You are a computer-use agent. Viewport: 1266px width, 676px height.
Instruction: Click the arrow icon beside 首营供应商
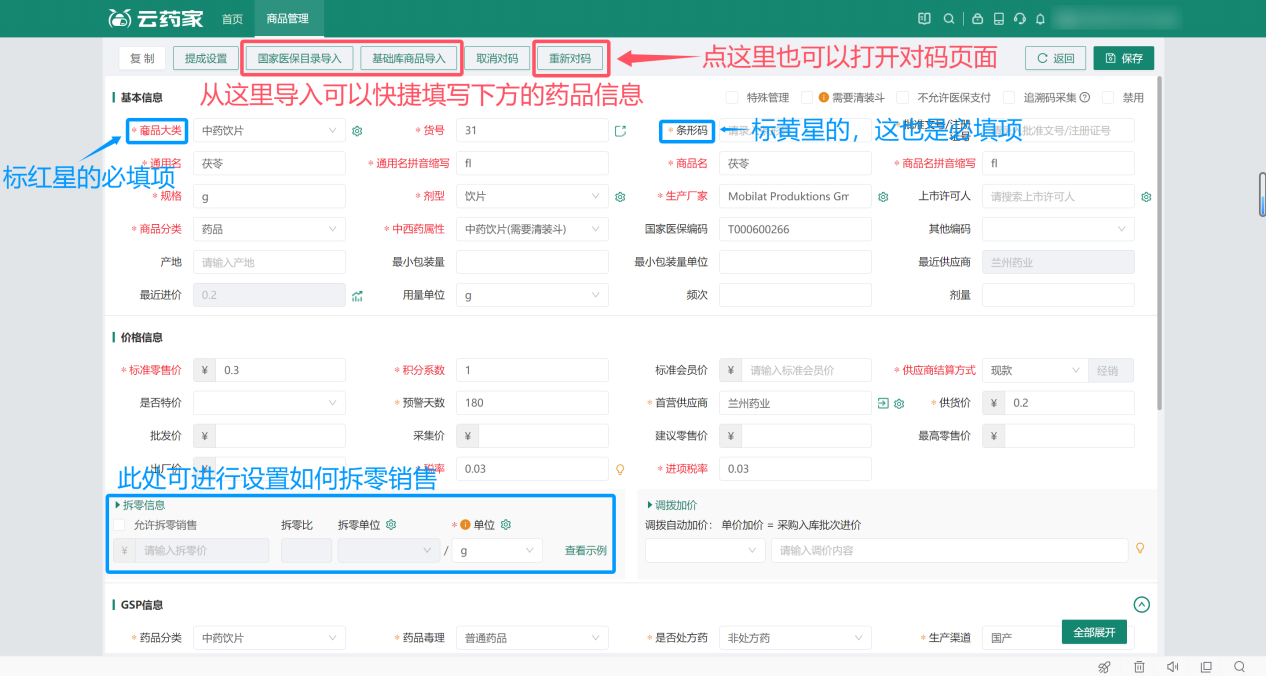pos(883,403)
